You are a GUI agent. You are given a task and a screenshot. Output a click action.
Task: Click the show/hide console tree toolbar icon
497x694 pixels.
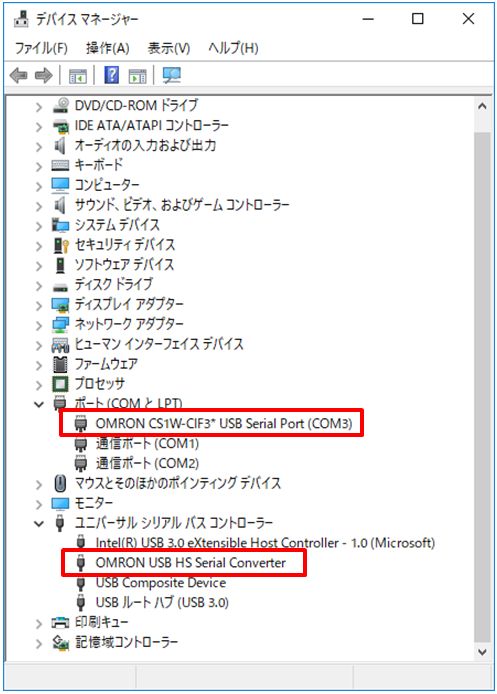[78, 76]
